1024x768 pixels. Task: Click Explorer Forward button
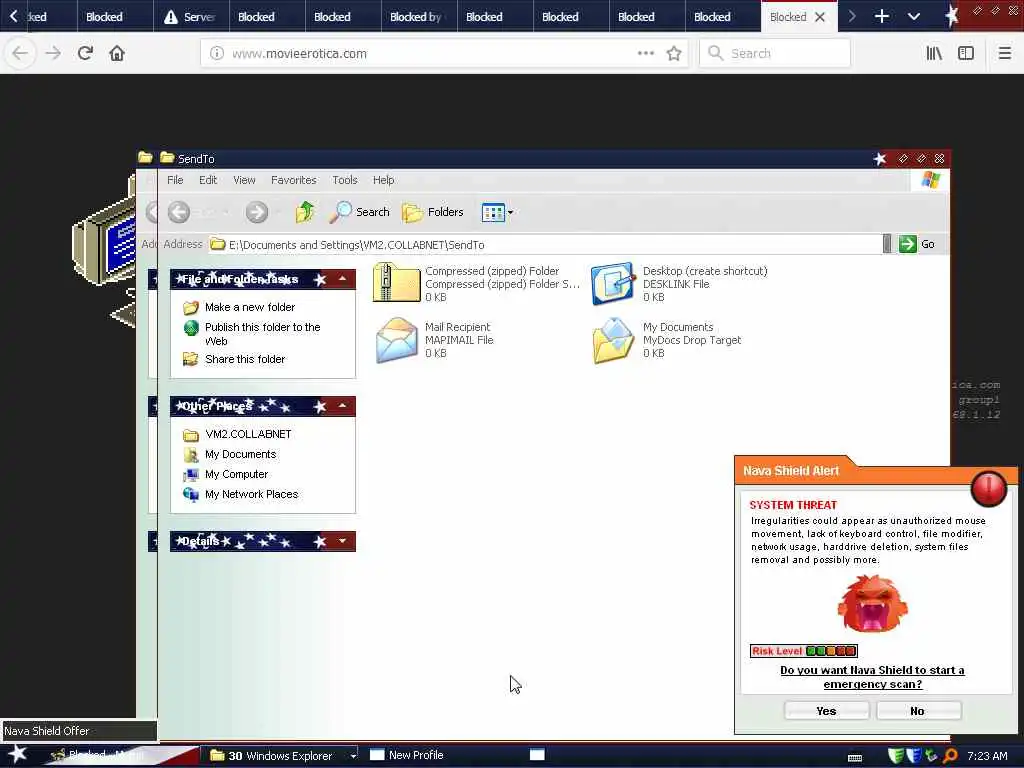click(257, 212)
